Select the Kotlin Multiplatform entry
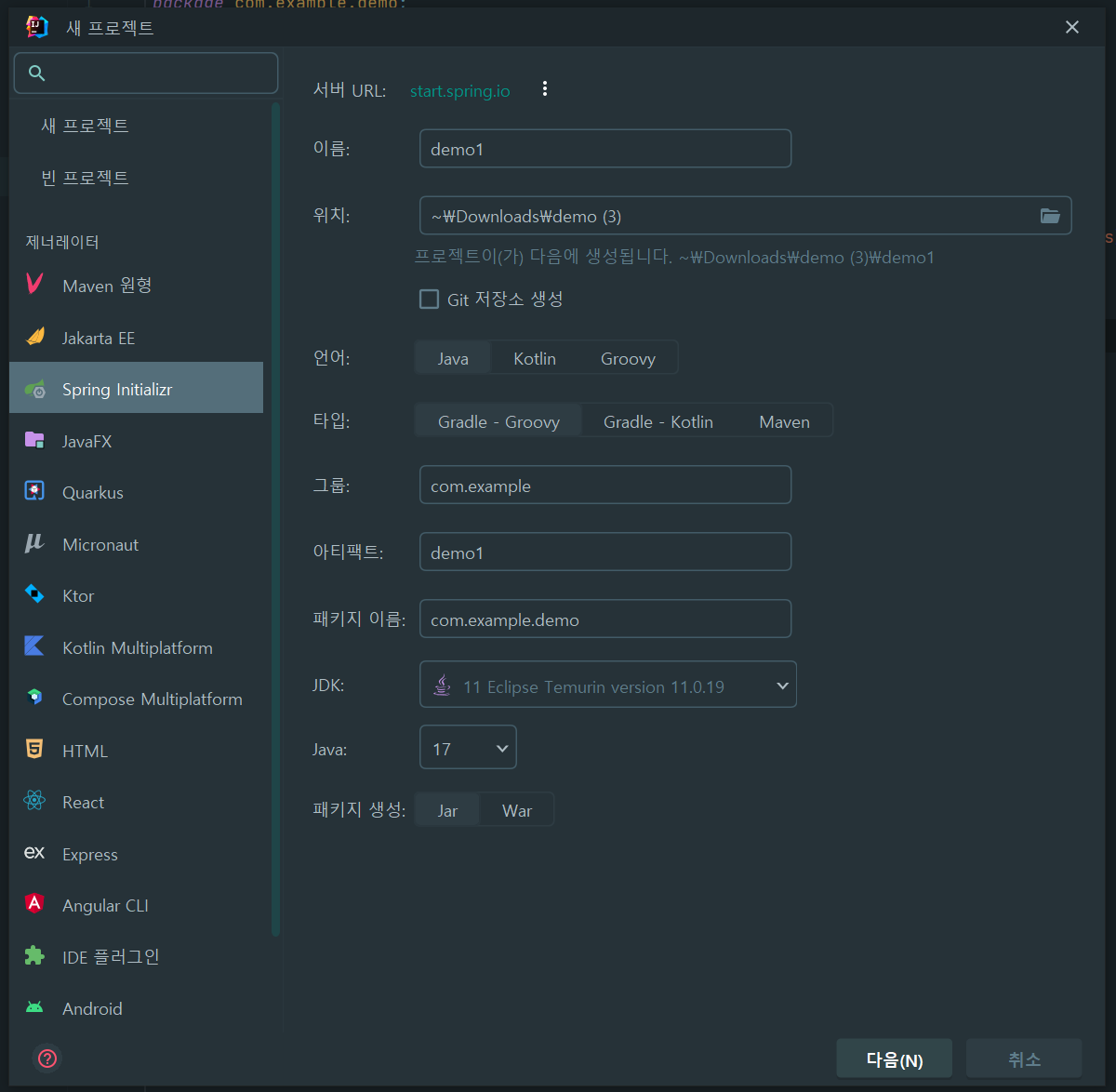The width and height of the screenshot is (1116, 1092). (137, 647)
